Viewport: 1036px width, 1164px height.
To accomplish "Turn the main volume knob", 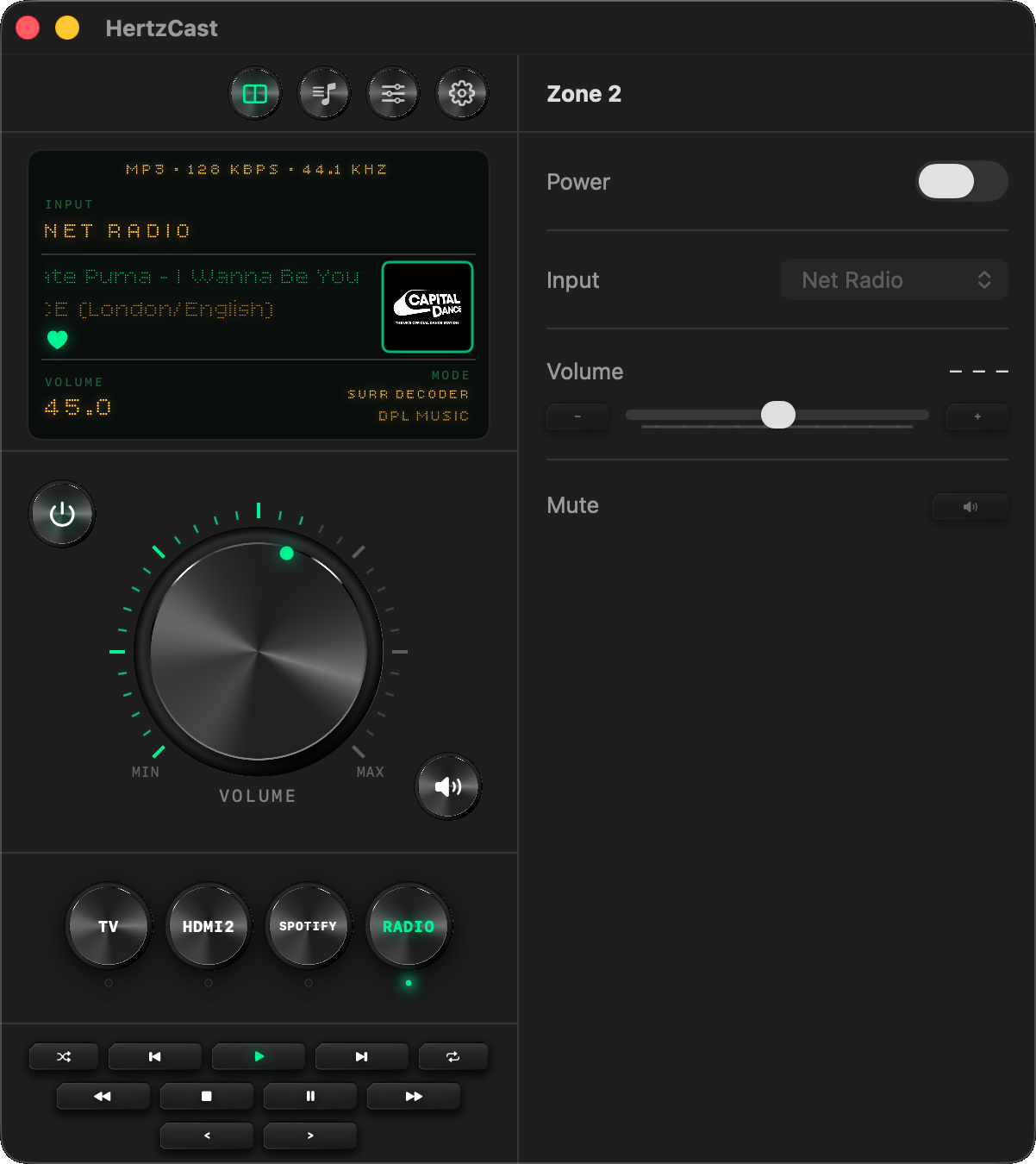I will click(259, 651).
